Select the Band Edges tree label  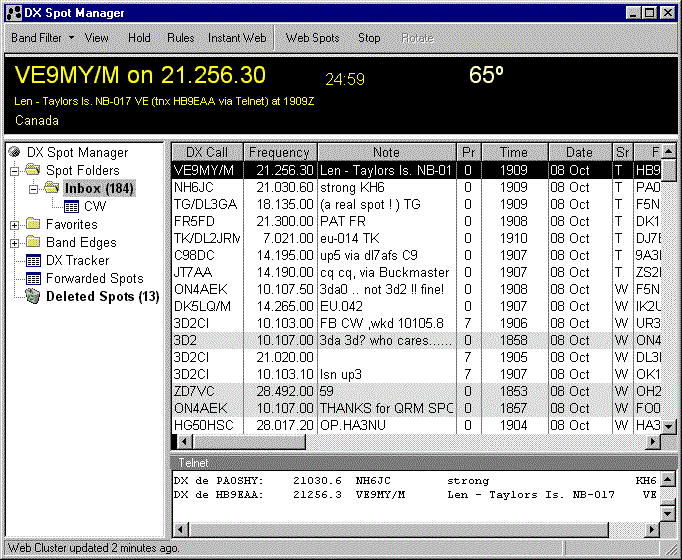(x=81, y=242)
